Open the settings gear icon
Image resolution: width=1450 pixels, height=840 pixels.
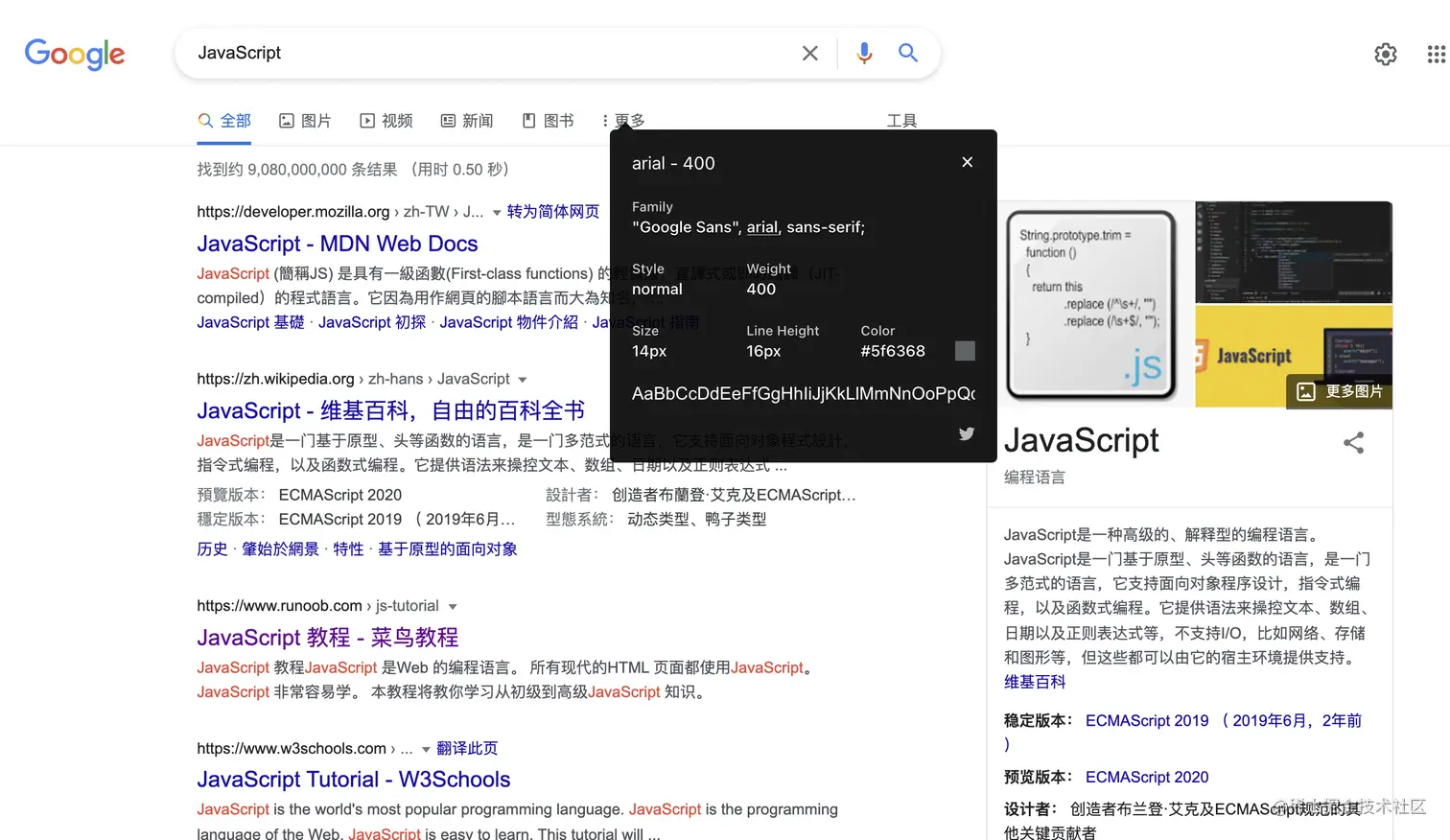(x=1385, y=55)
